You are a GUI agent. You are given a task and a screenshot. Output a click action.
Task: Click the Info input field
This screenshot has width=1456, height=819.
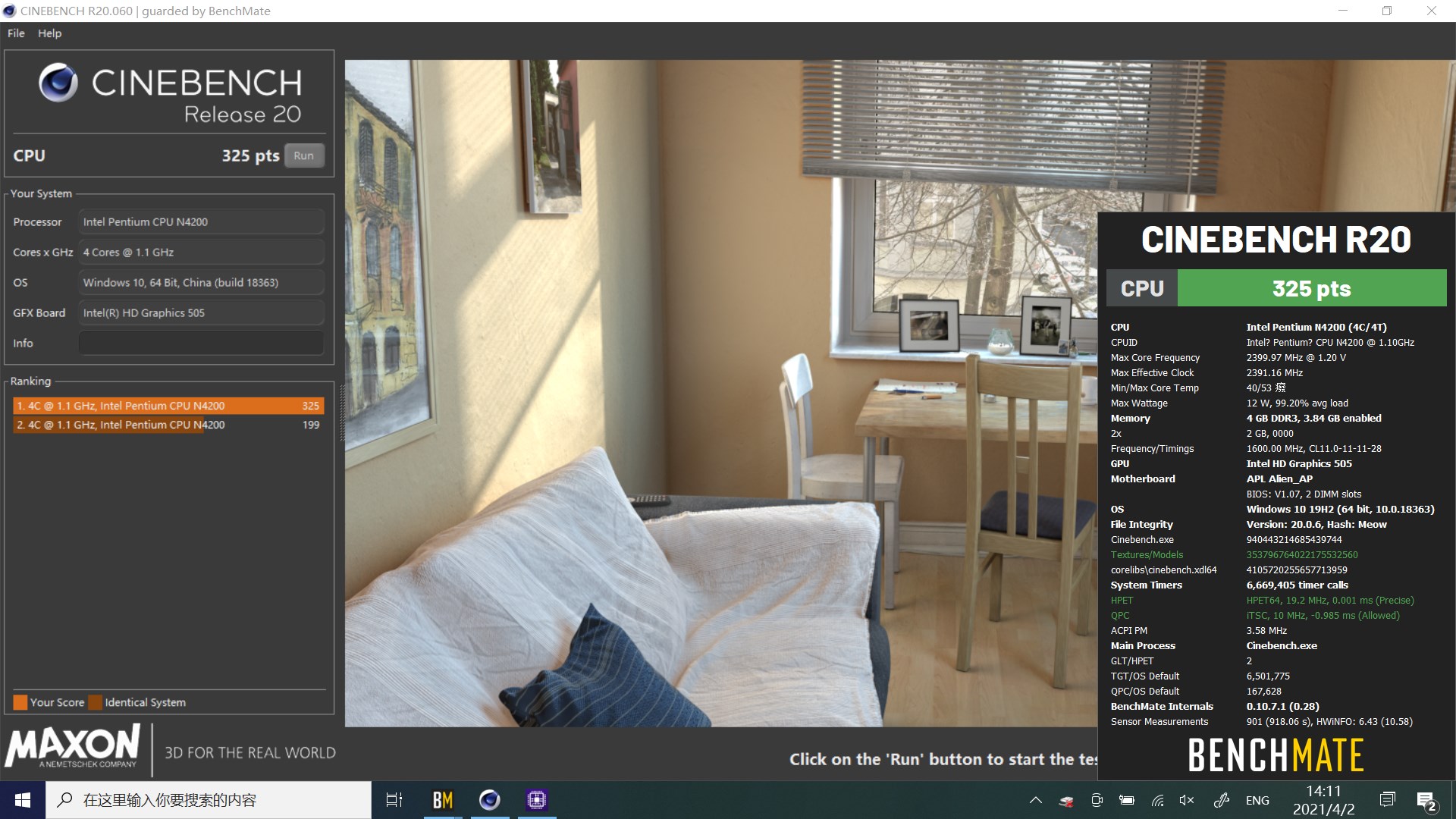coord(202,343)
